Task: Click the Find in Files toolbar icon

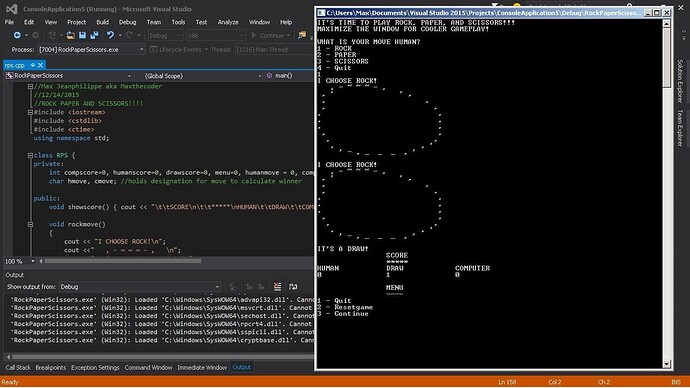Action: coord(302,35)
